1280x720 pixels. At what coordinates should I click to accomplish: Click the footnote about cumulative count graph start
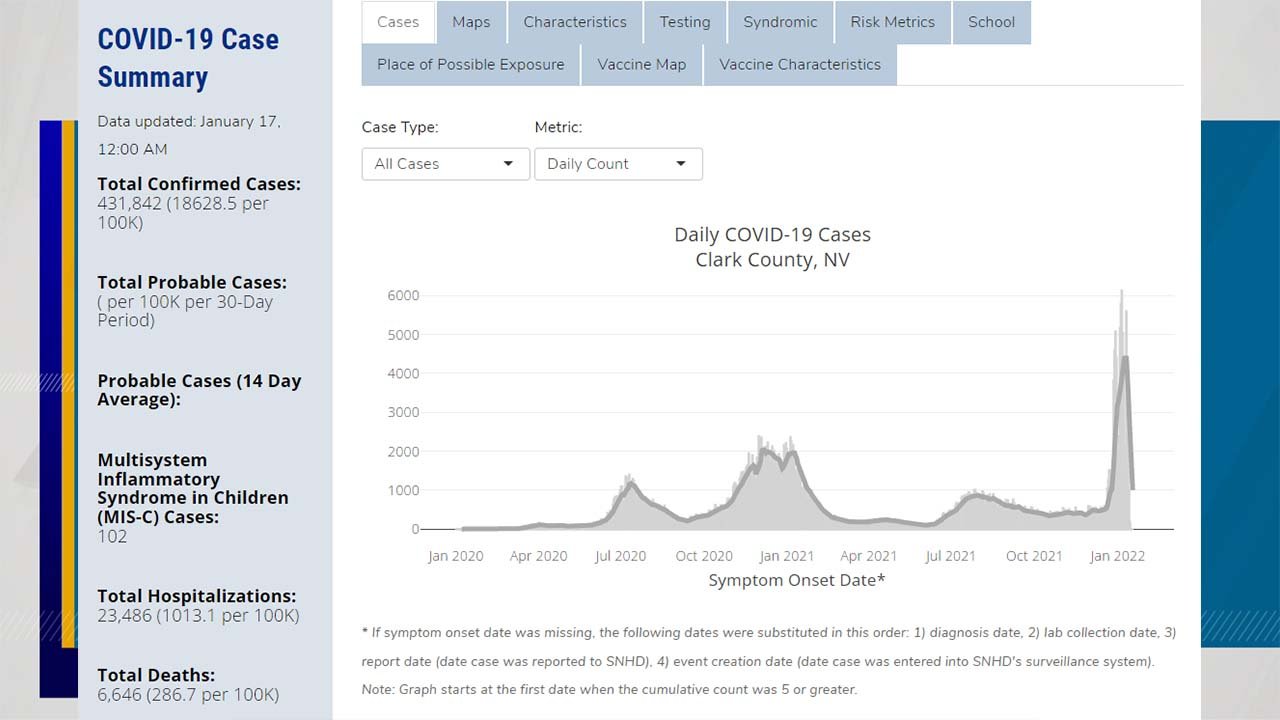[x=609, y=689]
